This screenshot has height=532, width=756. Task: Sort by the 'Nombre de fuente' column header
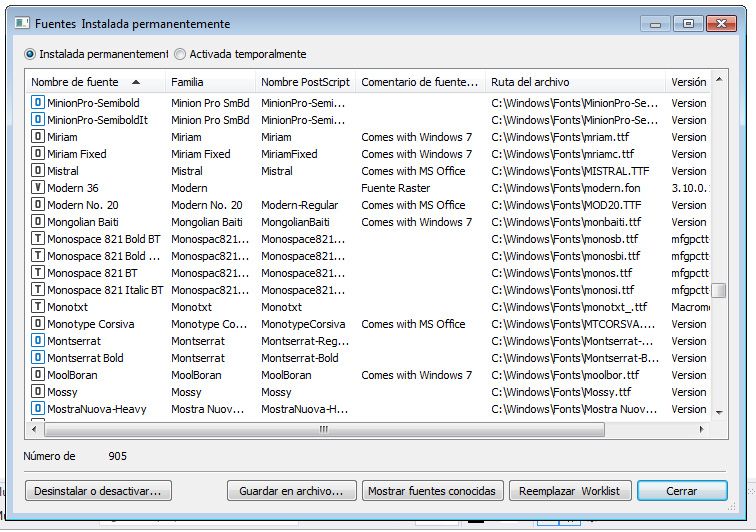click(75, 82)
